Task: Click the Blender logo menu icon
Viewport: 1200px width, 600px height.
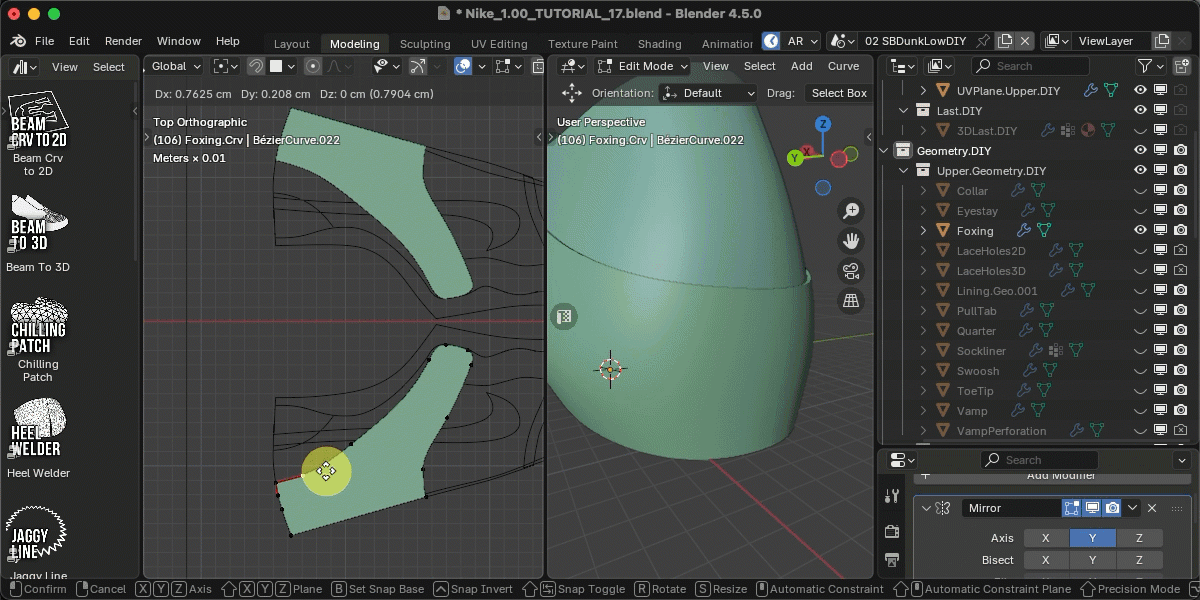Action: click(19, 41)
